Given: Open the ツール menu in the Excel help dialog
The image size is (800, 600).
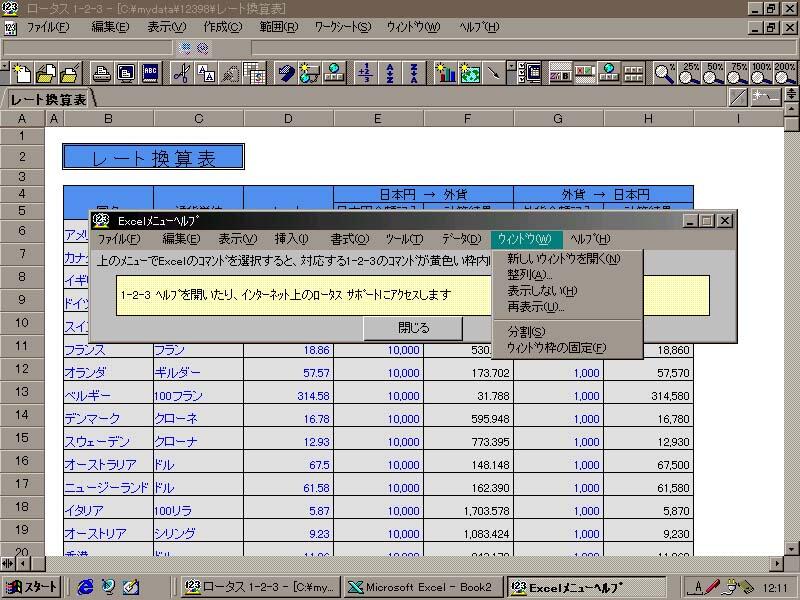Looking at the screenshot, I should pos(404,239).
